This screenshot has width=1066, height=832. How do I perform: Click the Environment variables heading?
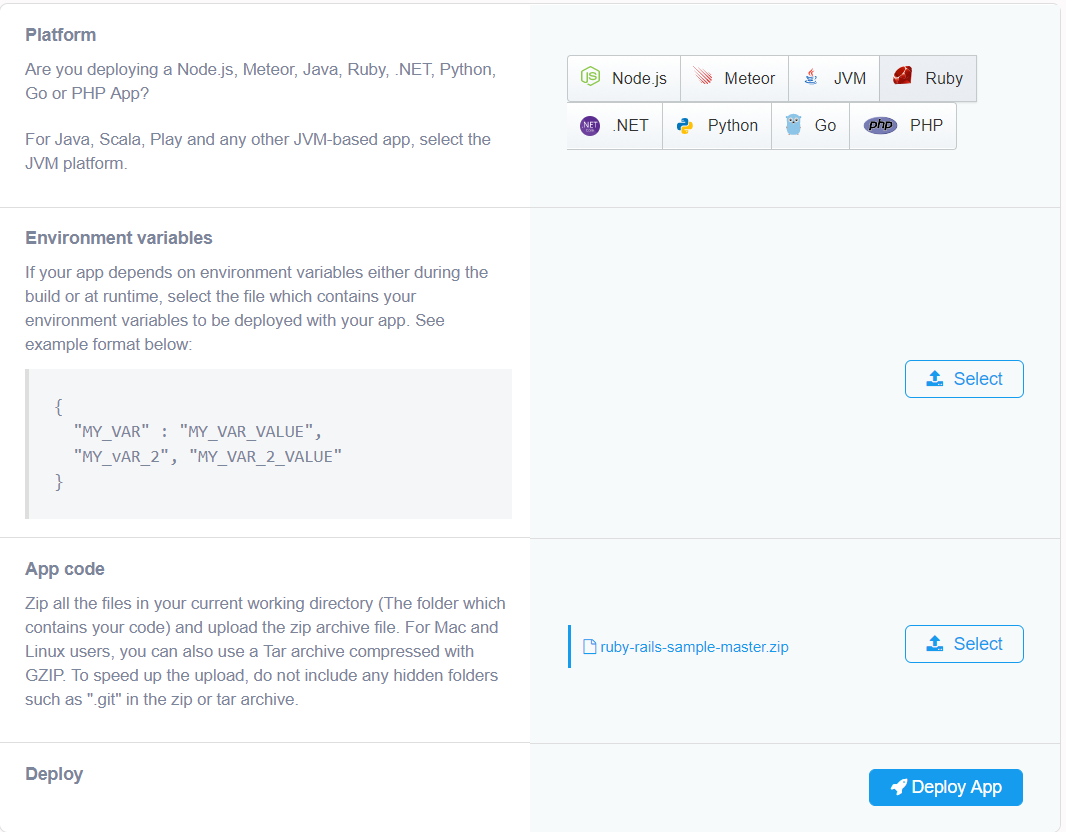pyautogui.click(x=119, y=238)
